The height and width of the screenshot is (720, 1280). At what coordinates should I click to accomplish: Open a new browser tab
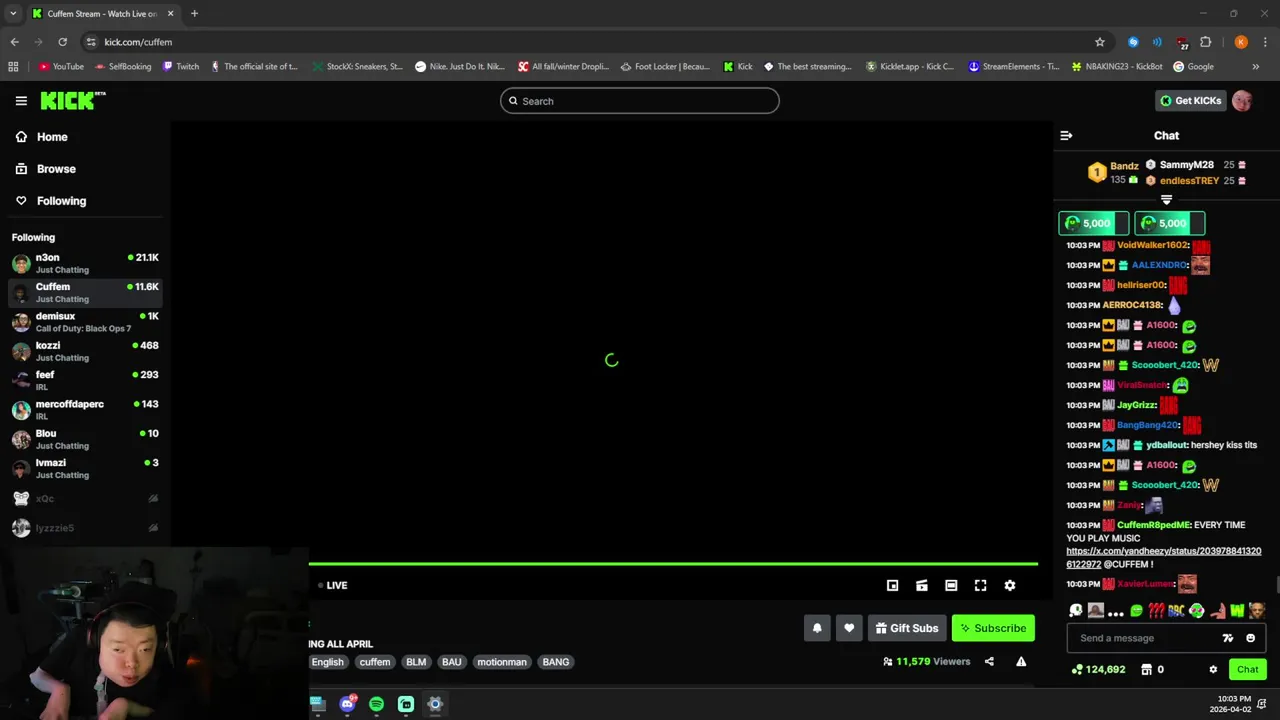click(x=194, y=14)
